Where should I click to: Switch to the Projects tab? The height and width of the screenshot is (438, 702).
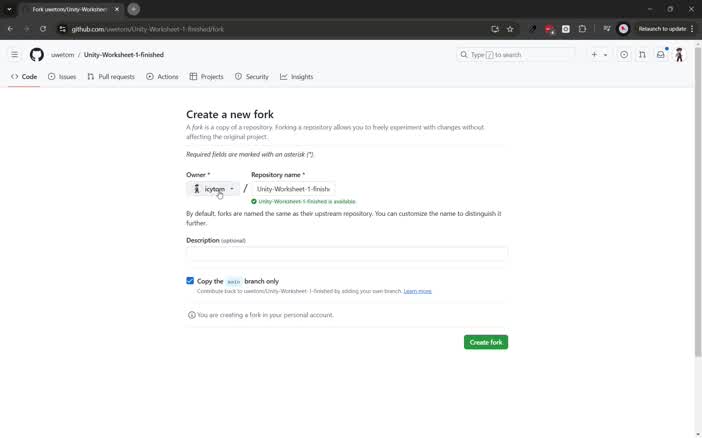pos(206,77)
